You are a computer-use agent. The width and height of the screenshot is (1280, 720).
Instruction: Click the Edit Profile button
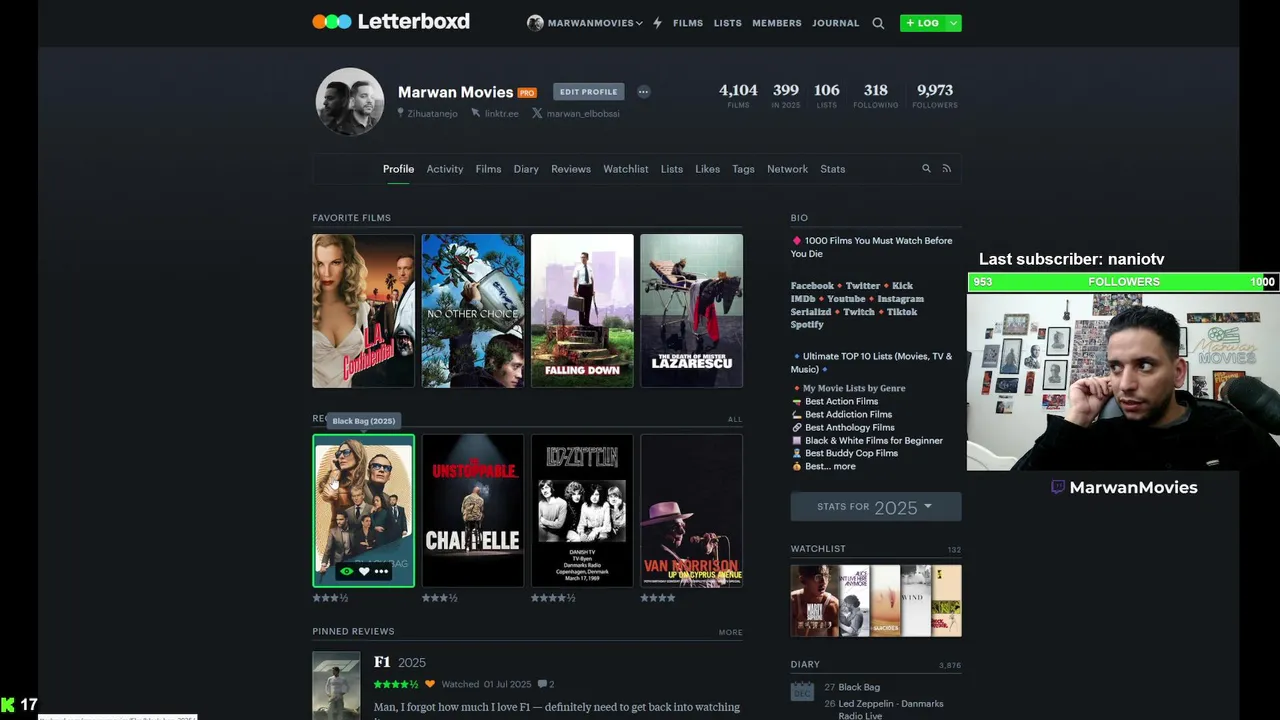coord(589,92)
